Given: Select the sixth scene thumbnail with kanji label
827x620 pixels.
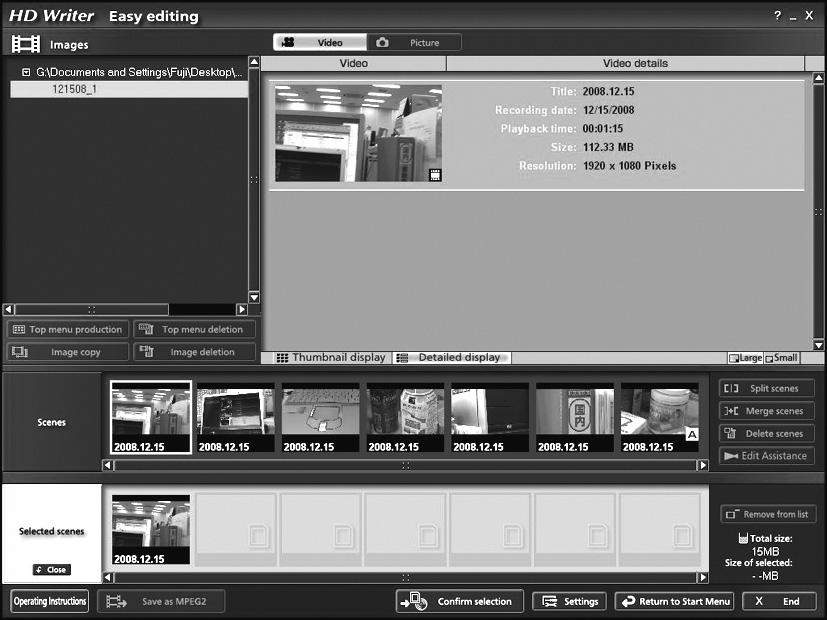Looking at the screenshot, I should coord(575,417).
